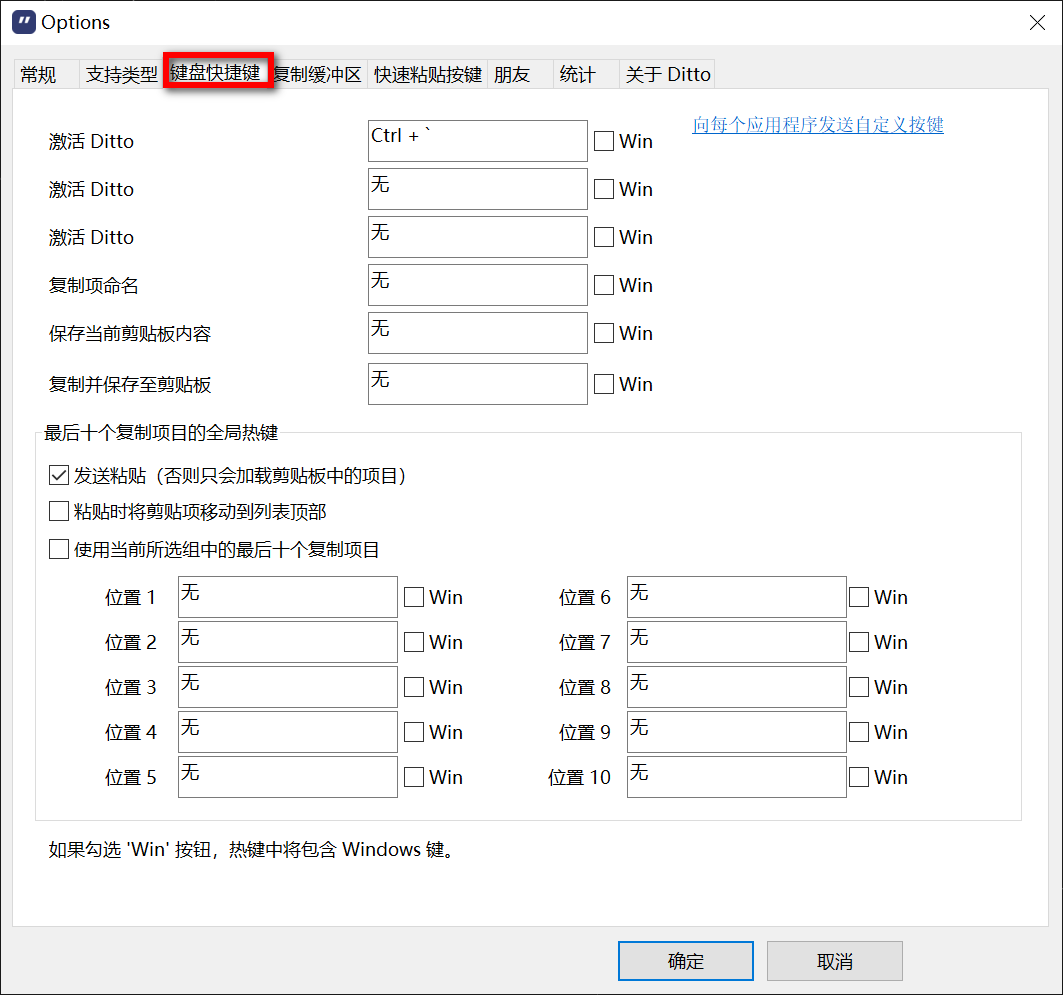Image resolution: width=1063 pixels, height=995 pixels.
Task: Enable Win checkbox next to Ctrl + ` hotkey
Action: [x=604, y=141]
